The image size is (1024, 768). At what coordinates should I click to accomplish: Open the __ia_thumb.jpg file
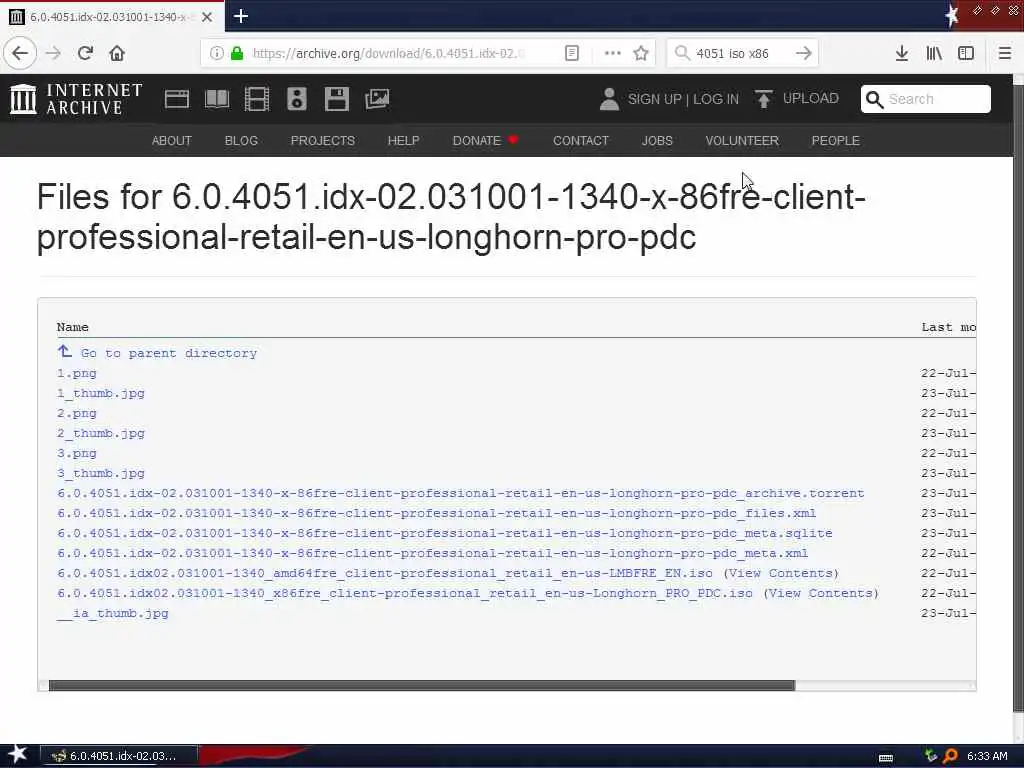[x=112, y=613]
